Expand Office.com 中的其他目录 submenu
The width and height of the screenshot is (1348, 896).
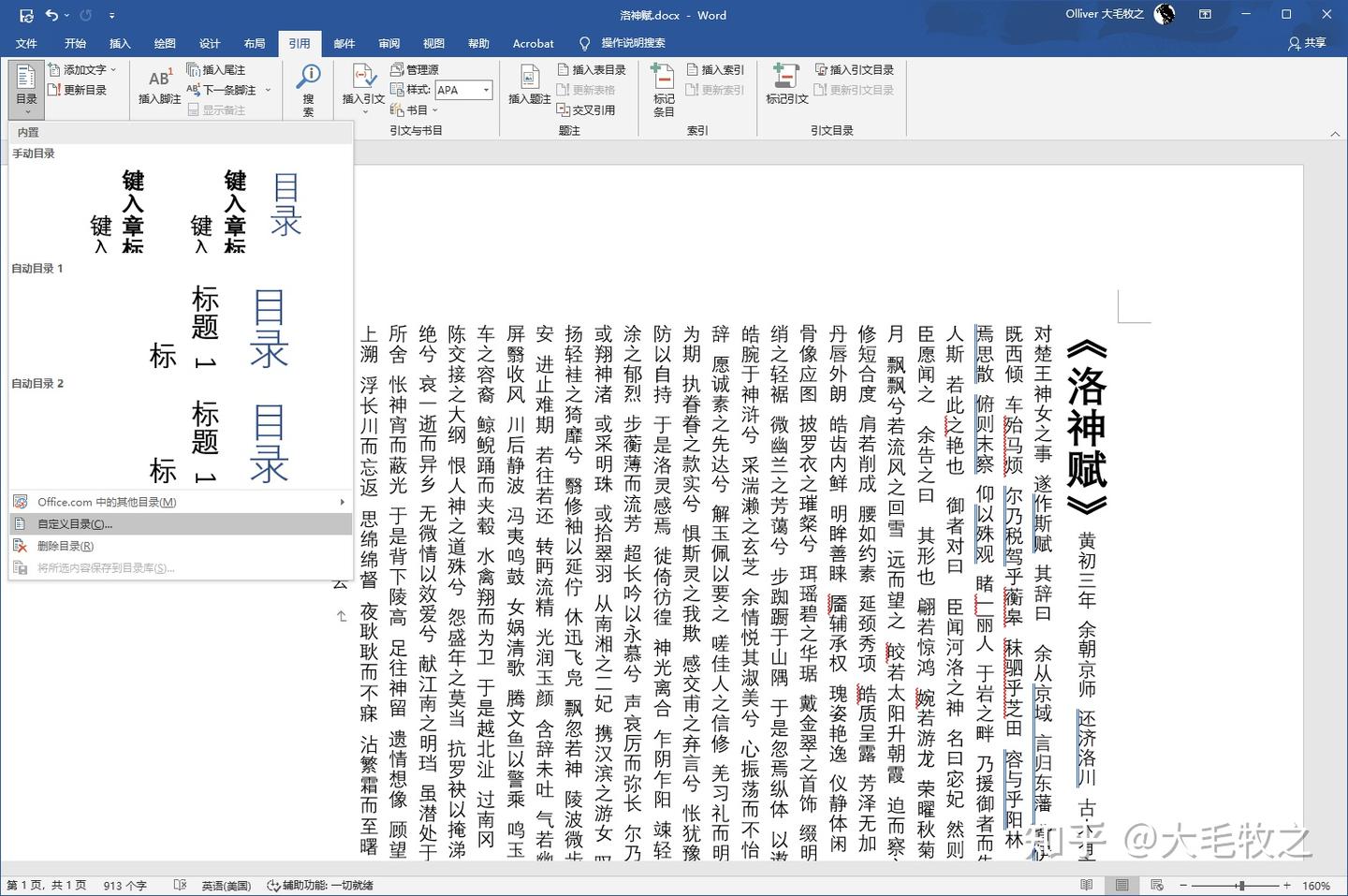click(180, 502)
